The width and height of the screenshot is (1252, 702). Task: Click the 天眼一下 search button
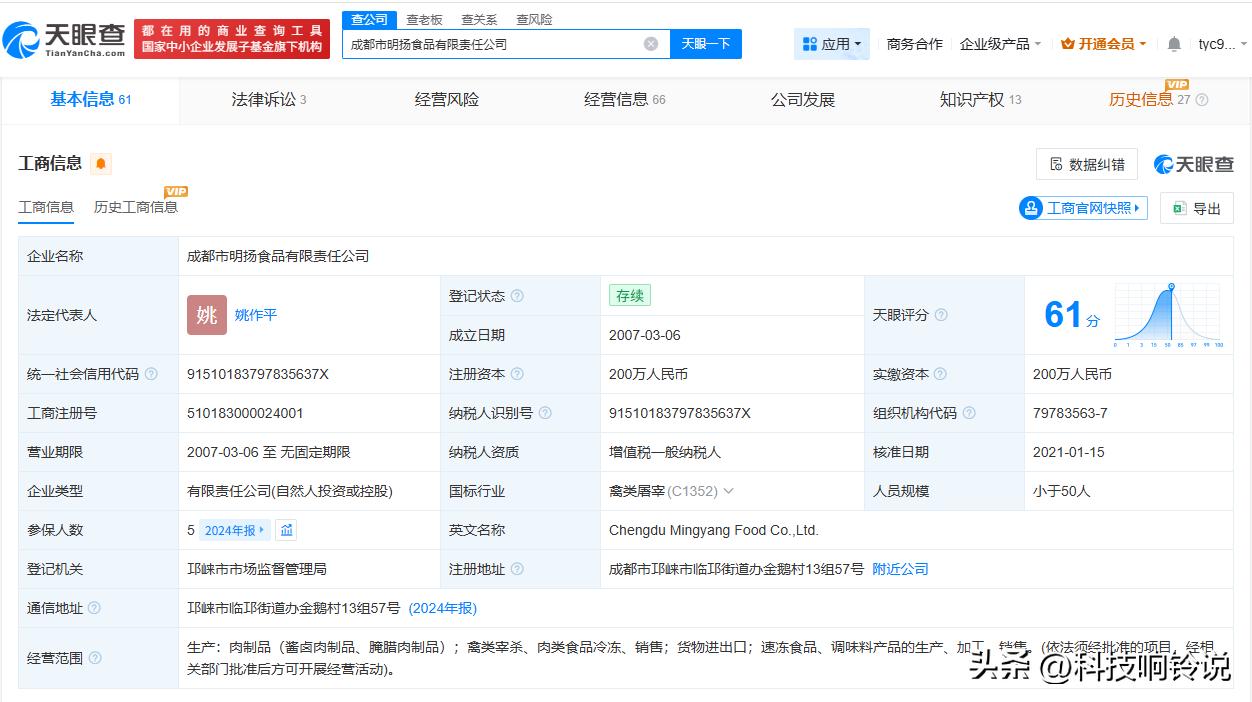(x=705, y=44)
